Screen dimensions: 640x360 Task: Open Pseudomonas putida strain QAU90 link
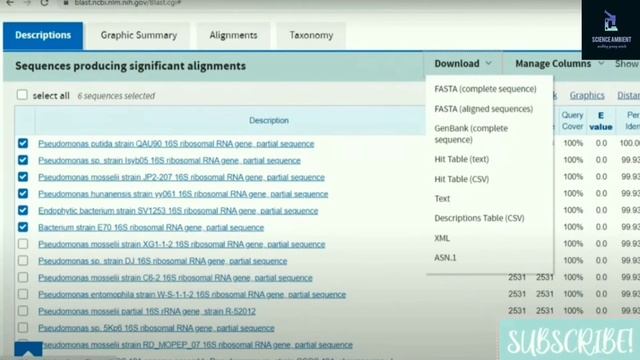pos(176,144)
